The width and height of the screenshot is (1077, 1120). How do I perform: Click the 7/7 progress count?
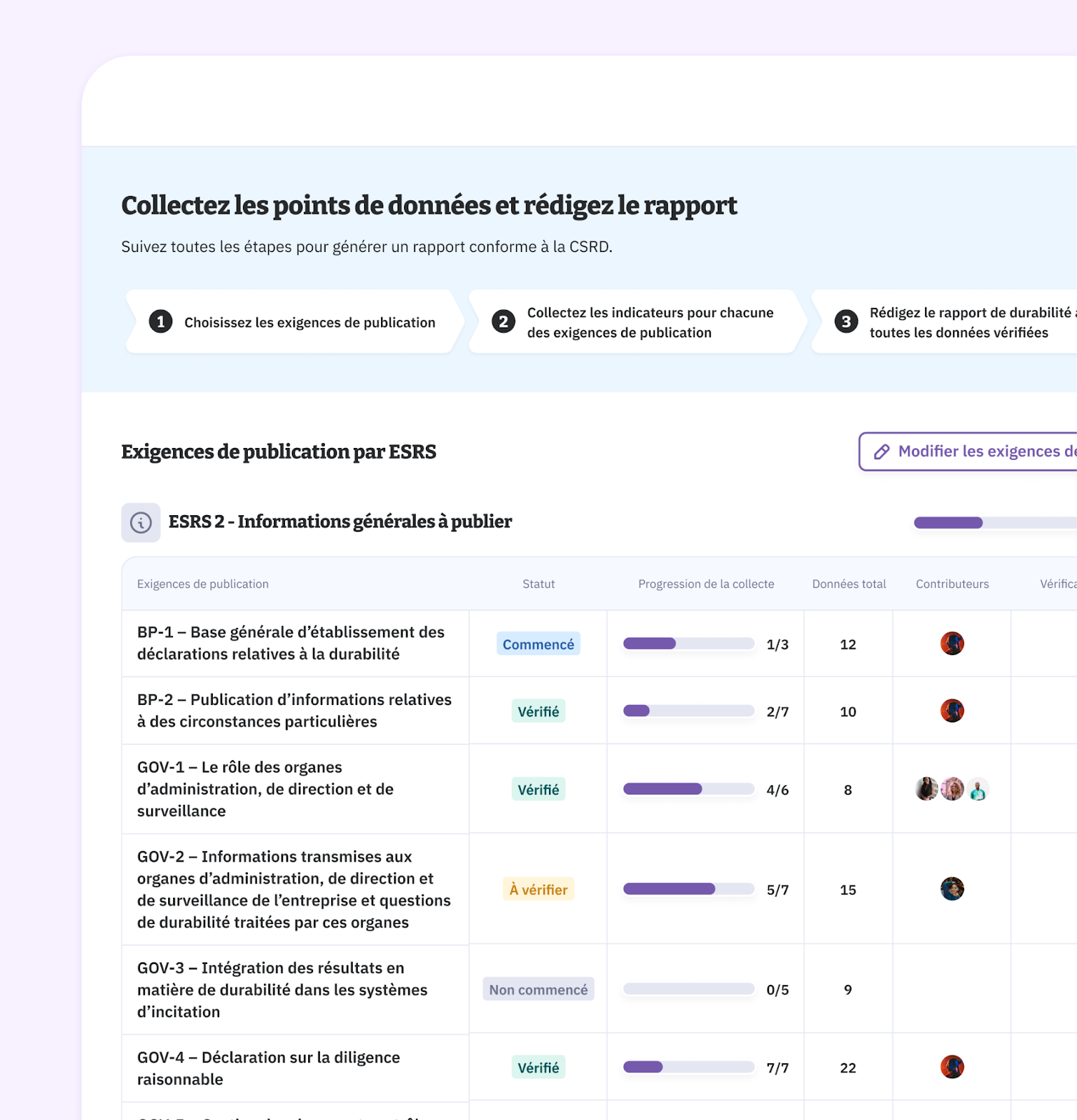[x=777, y=1068]
